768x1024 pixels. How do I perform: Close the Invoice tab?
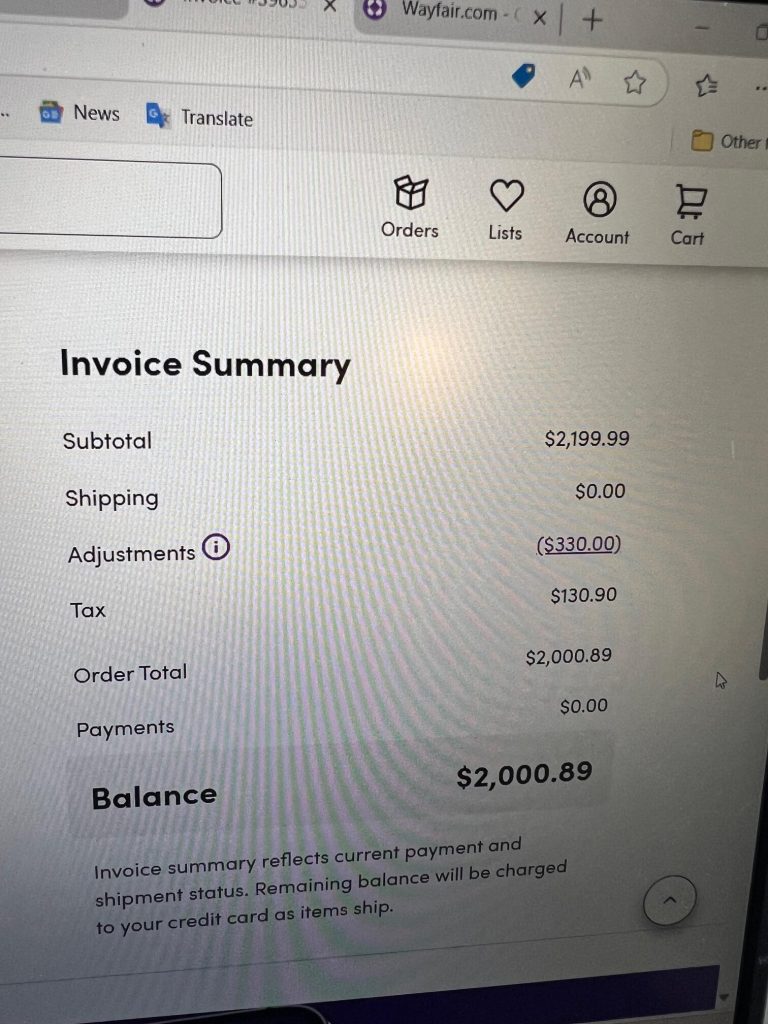coord(329,5)
